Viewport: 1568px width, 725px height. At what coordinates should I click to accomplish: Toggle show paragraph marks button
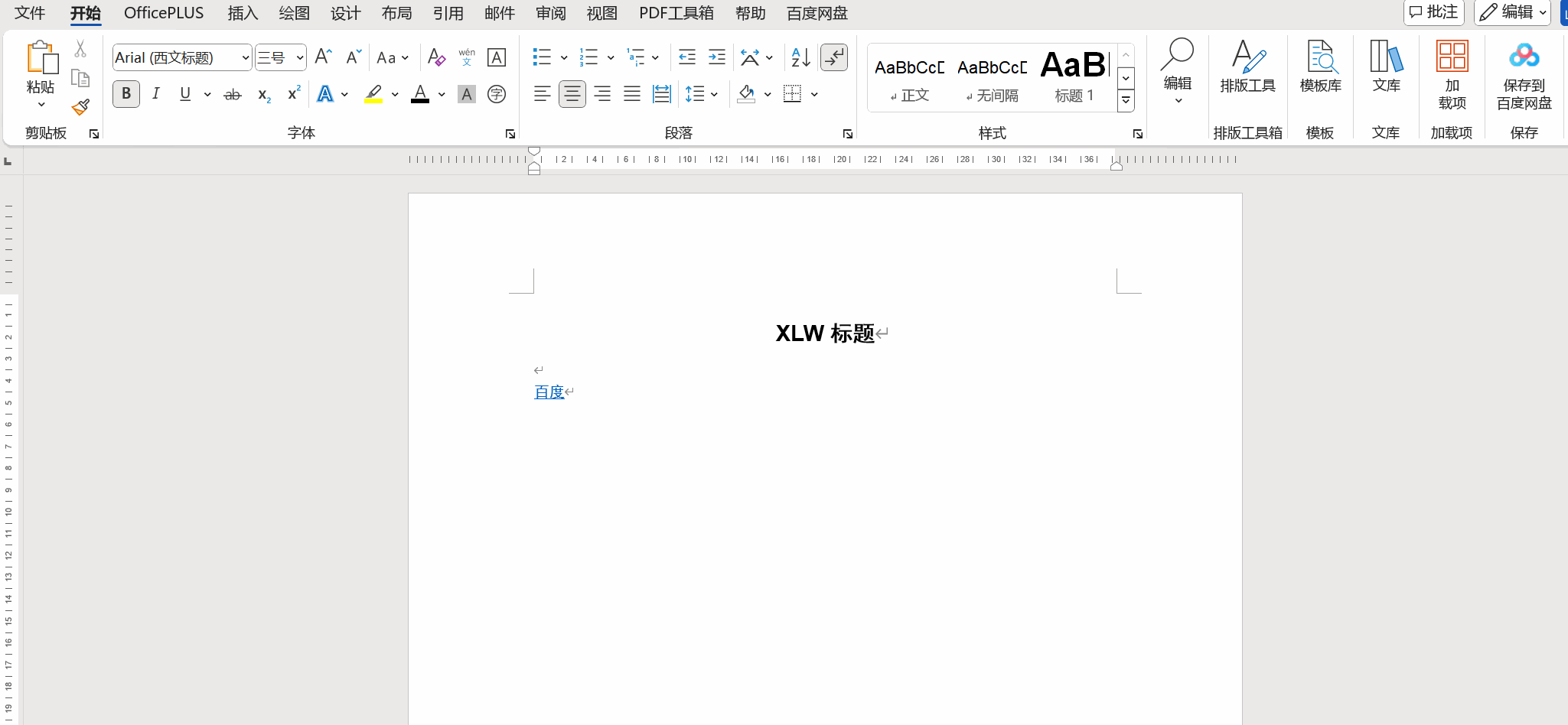pos(833,57)
